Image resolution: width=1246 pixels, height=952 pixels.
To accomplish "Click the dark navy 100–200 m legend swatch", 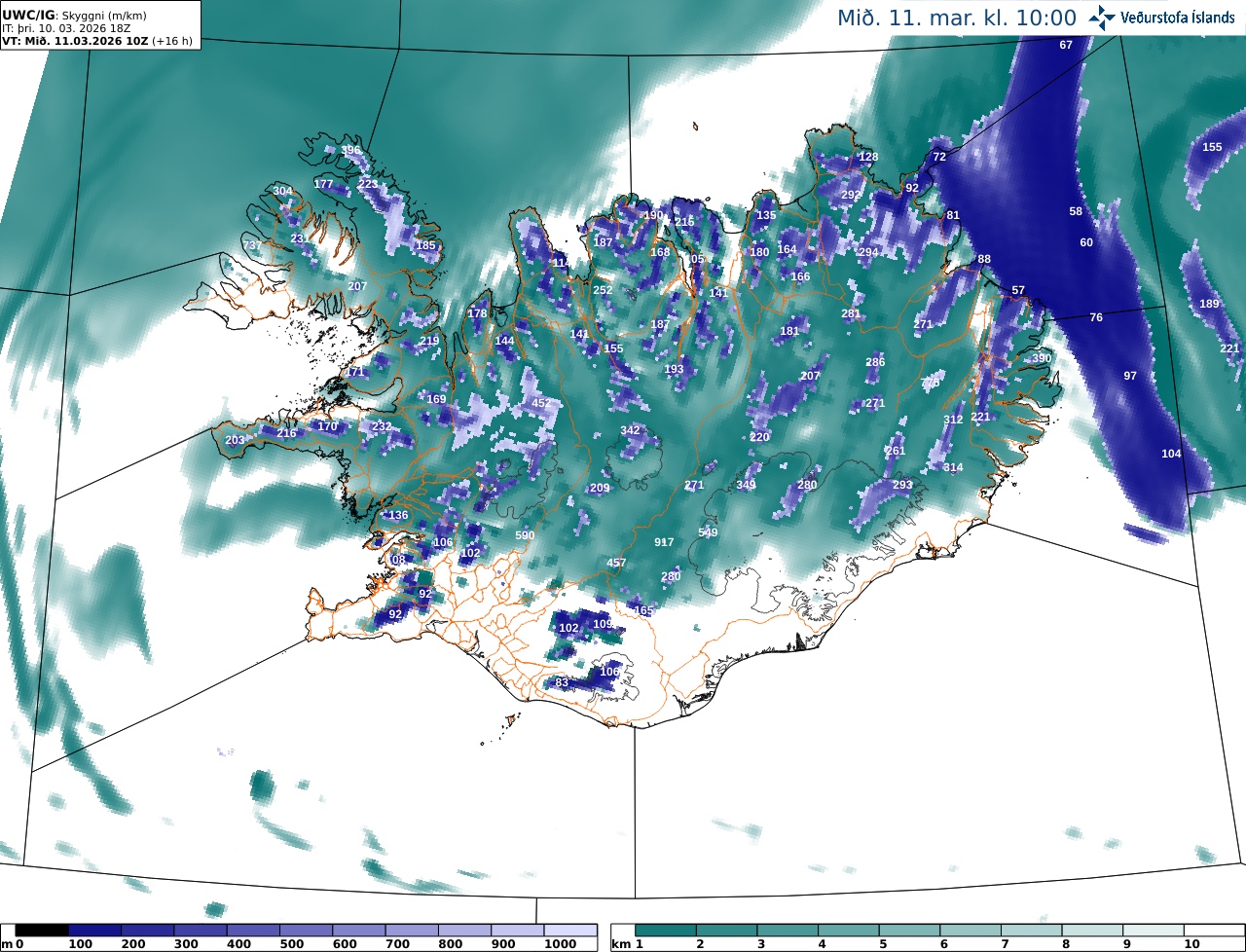I will click(x=94, y=931).
